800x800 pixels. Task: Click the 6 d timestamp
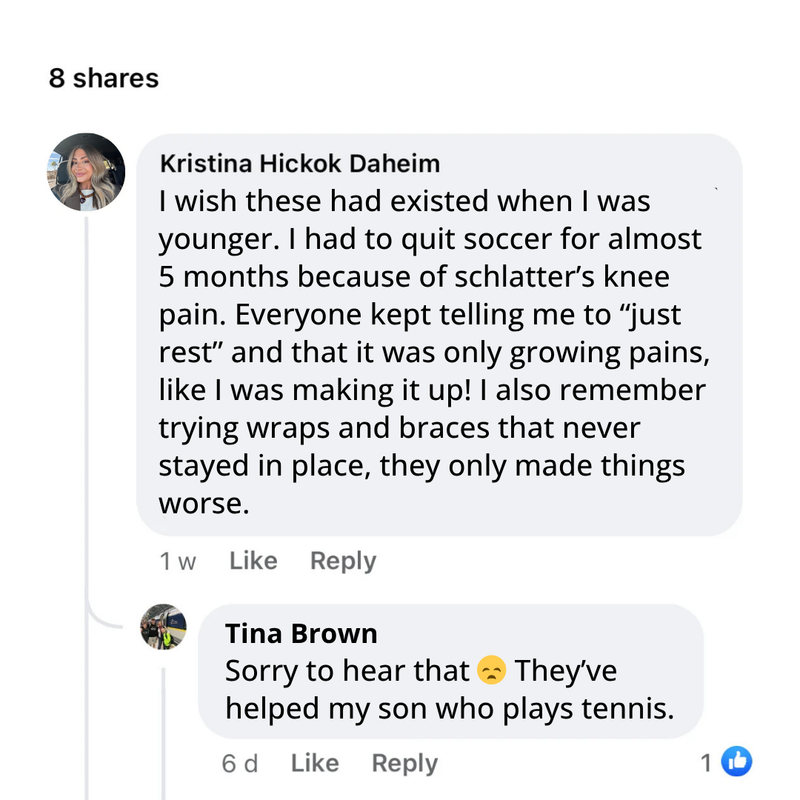240,764
